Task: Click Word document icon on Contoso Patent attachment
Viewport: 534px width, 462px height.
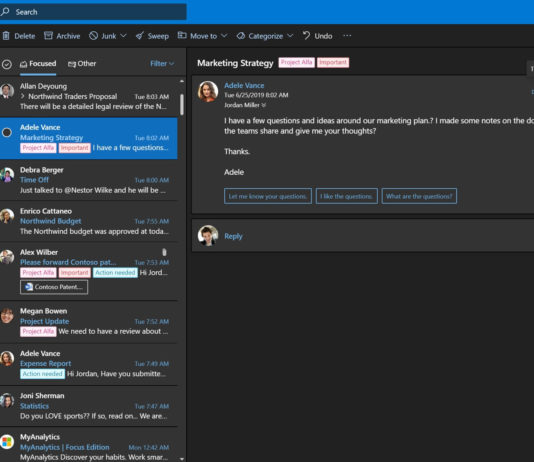Action: [29, 287]
